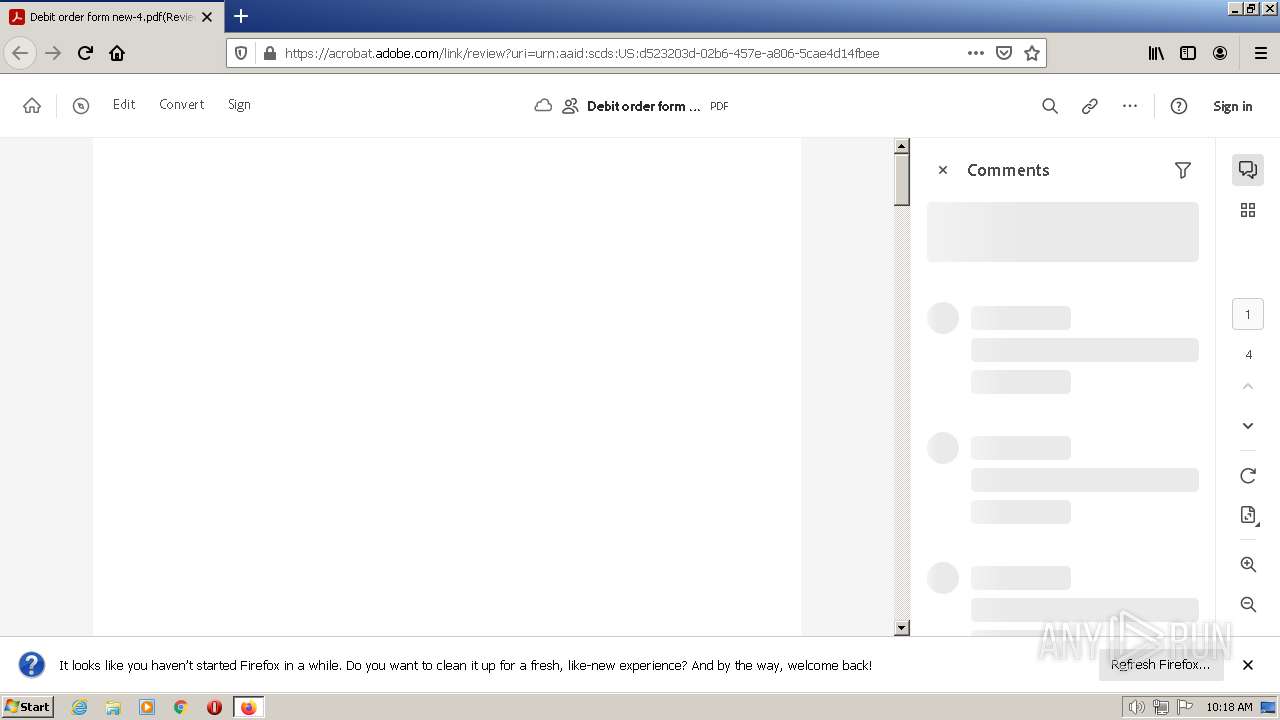Show page thumbnails grid icon
Image resolution: width=1280 pixels, height=720 pixels.
pos(1248,210)
